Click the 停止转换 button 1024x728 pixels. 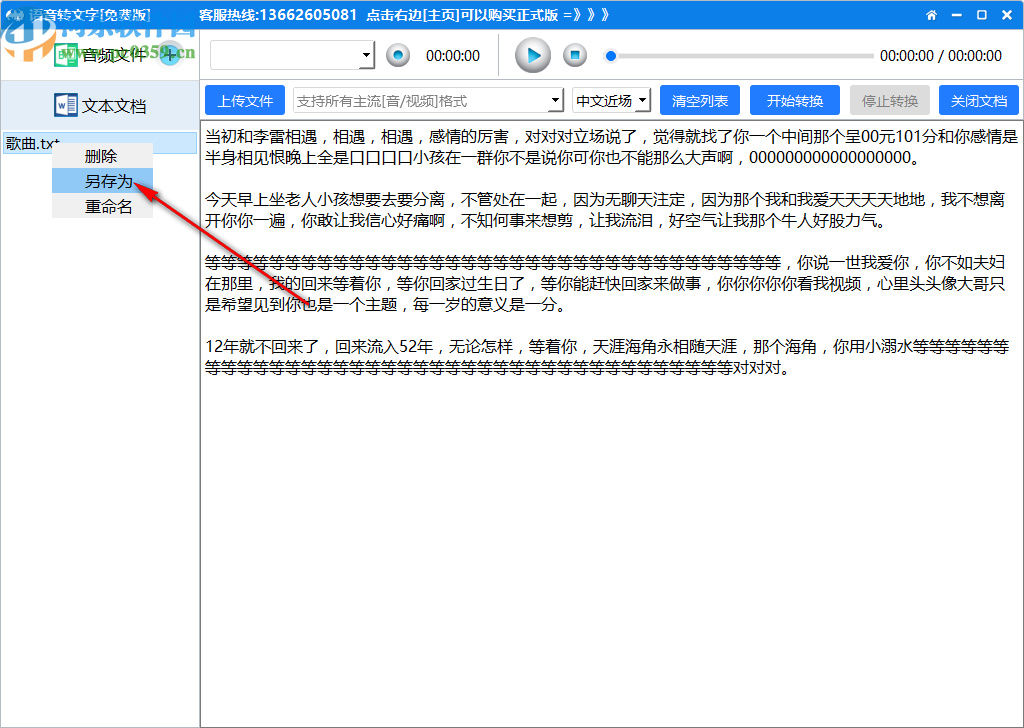coord(889,101)
